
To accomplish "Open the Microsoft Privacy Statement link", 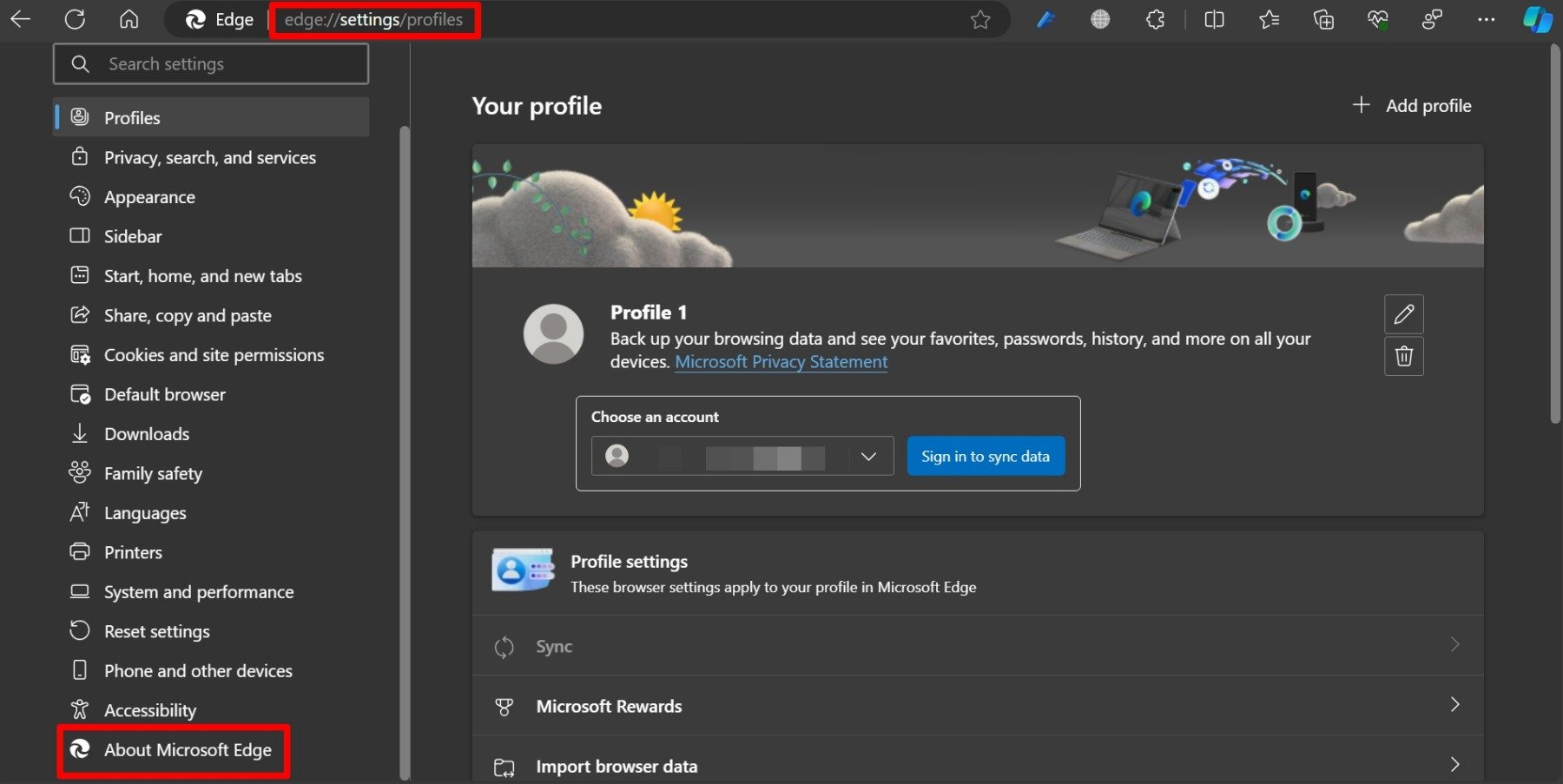I will pyautogui.click(x=781, y=361).
